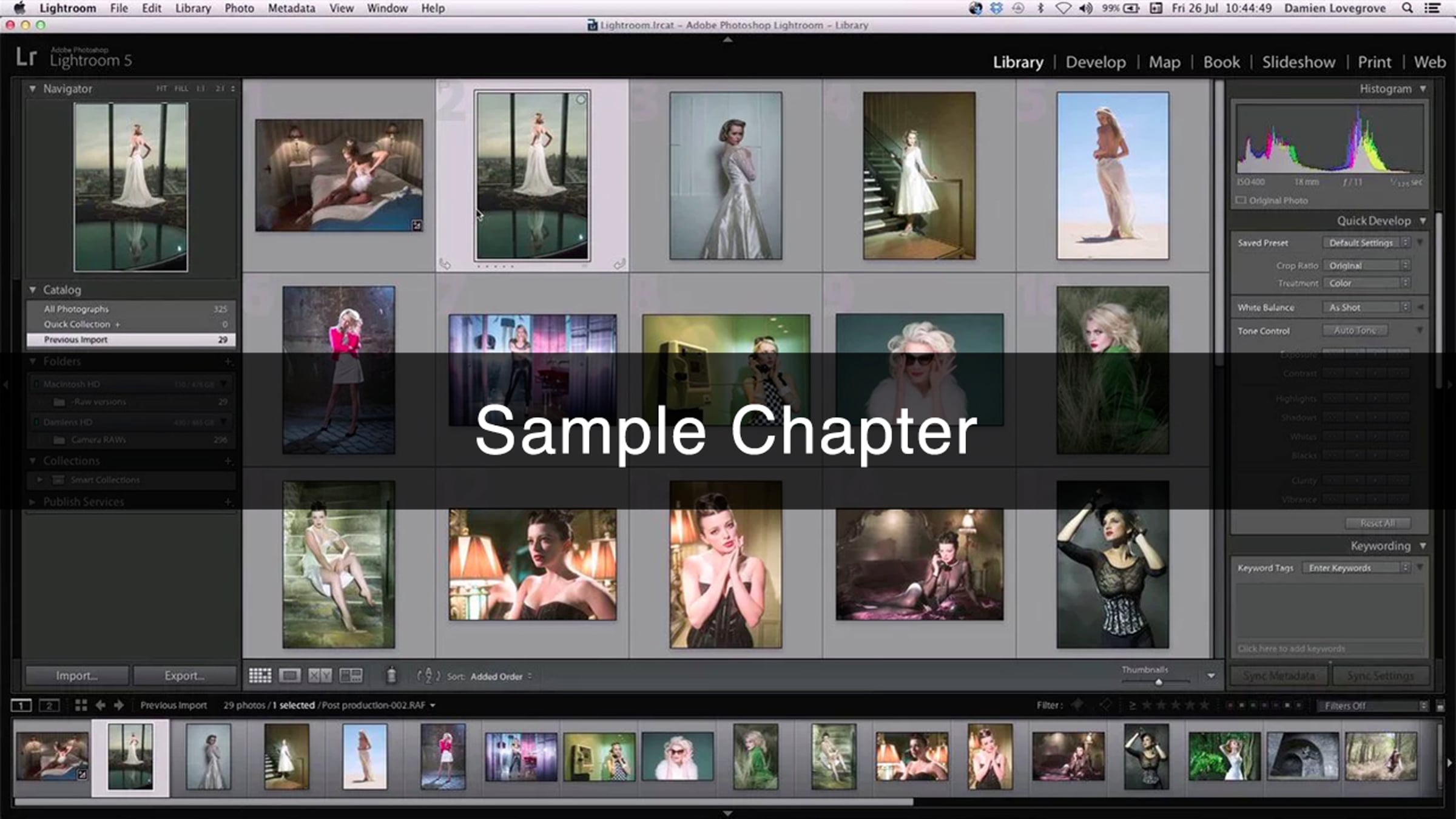
Task: Select FIT zoom level in Navigator
Action: [161, 89]
